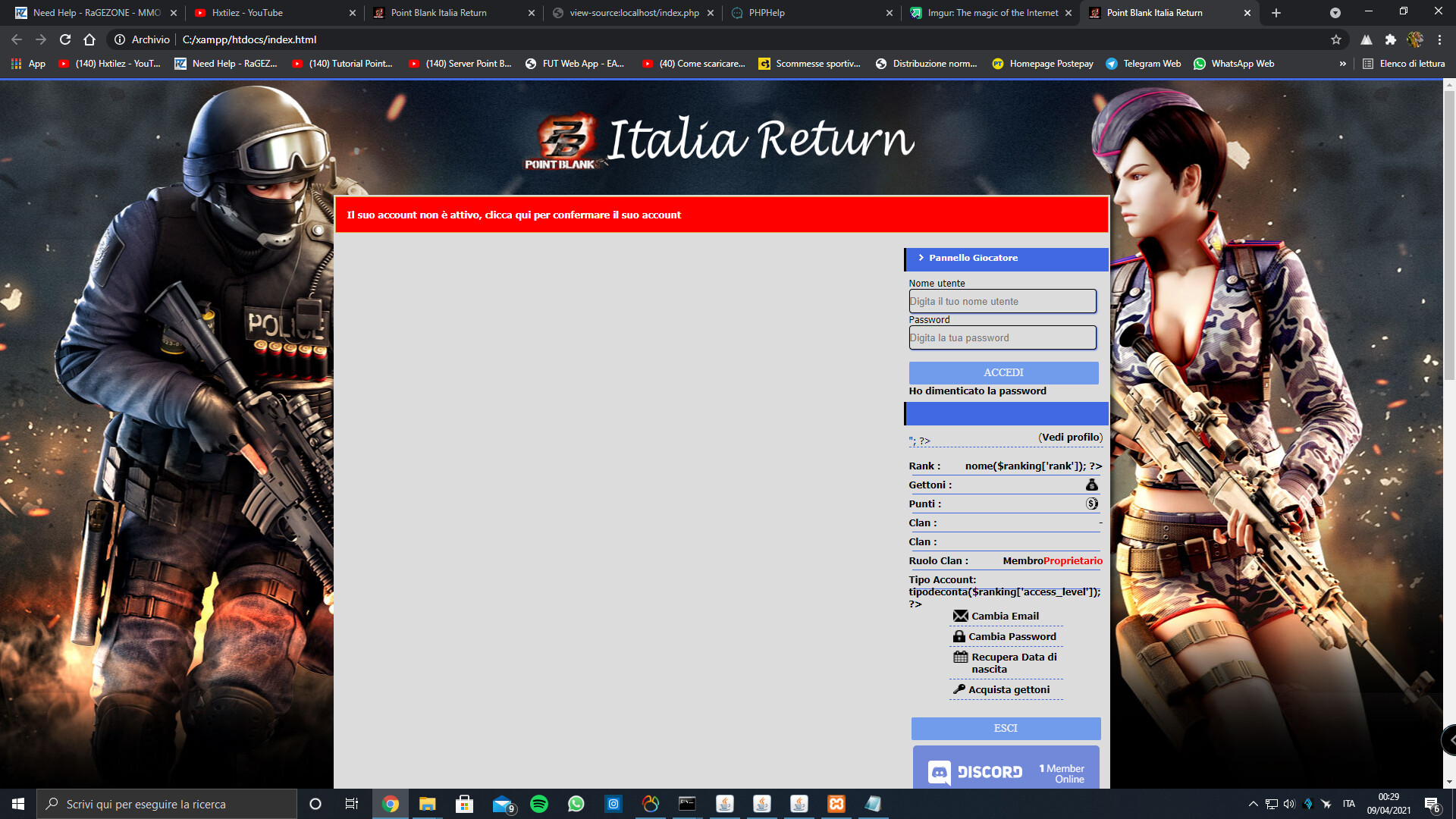
Task: Click the address bar URL
Action: pos(249,39)
